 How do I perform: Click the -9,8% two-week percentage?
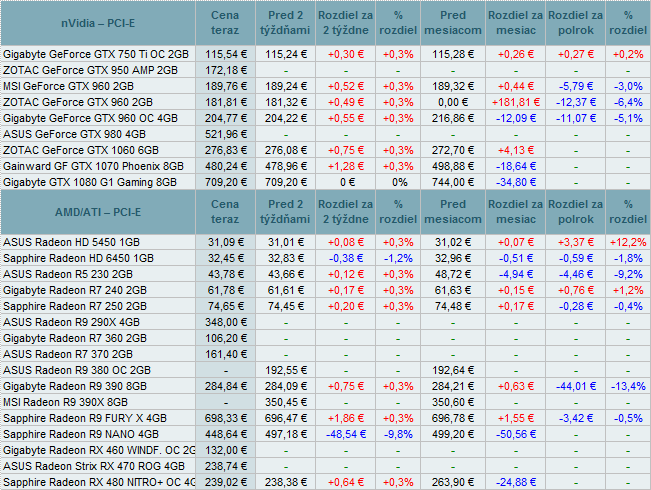(x=398, y=434)
